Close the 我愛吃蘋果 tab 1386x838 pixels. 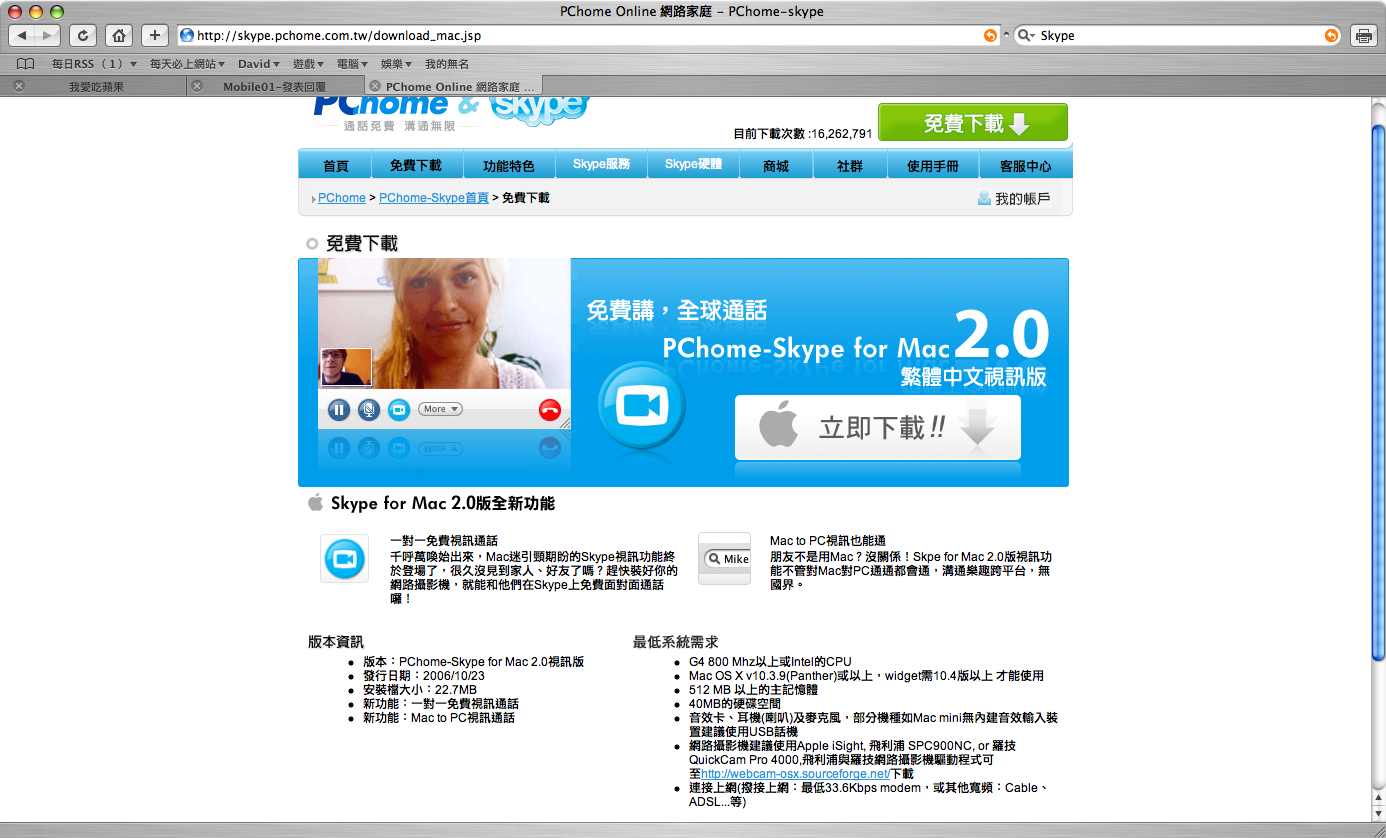point(19,86)
